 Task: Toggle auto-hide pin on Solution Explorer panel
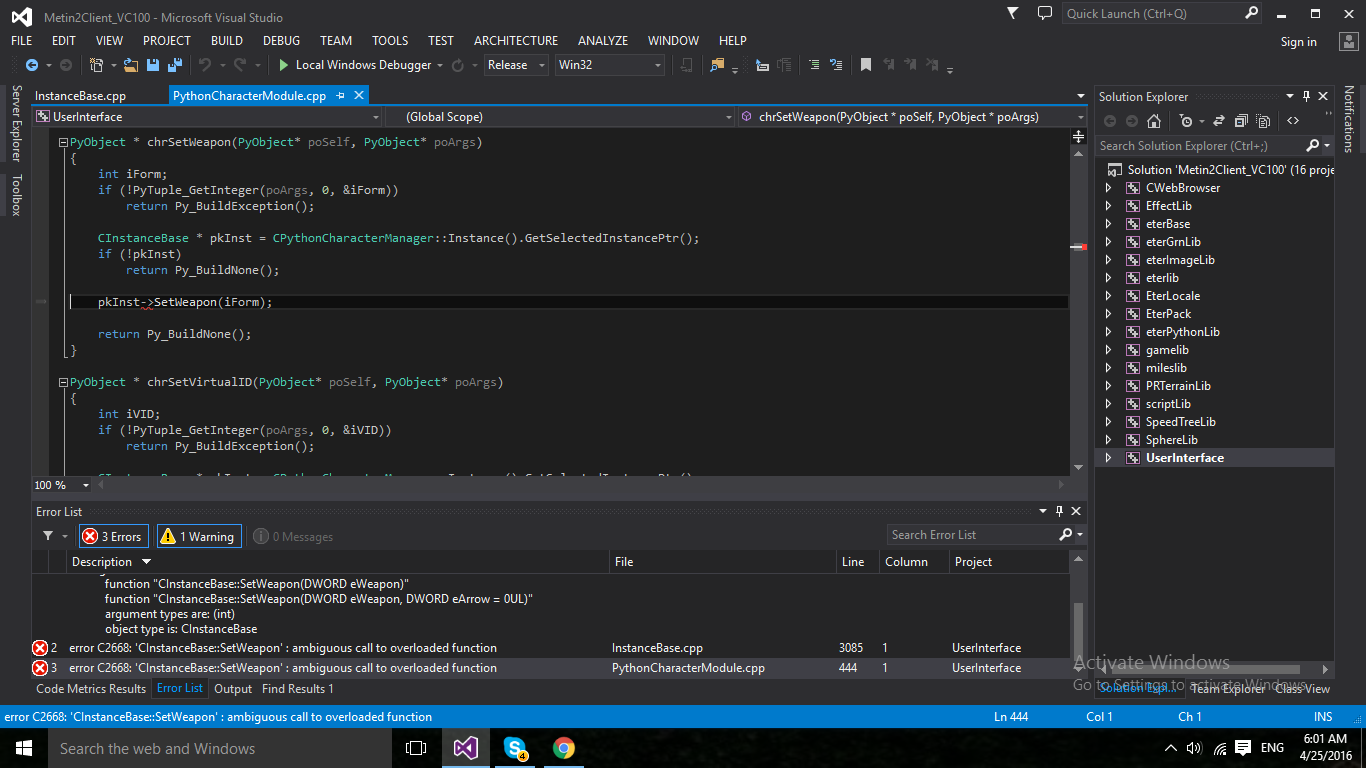coord(1306,96)
